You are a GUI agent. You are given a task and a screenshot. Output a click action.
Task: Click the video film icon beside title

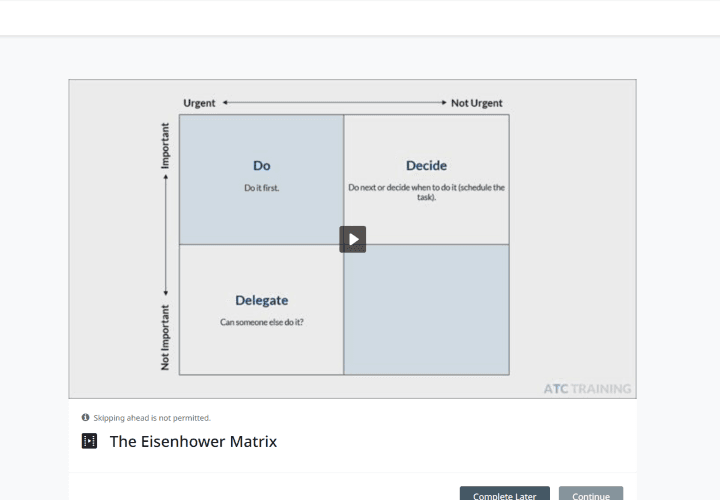tap(89, 441)
